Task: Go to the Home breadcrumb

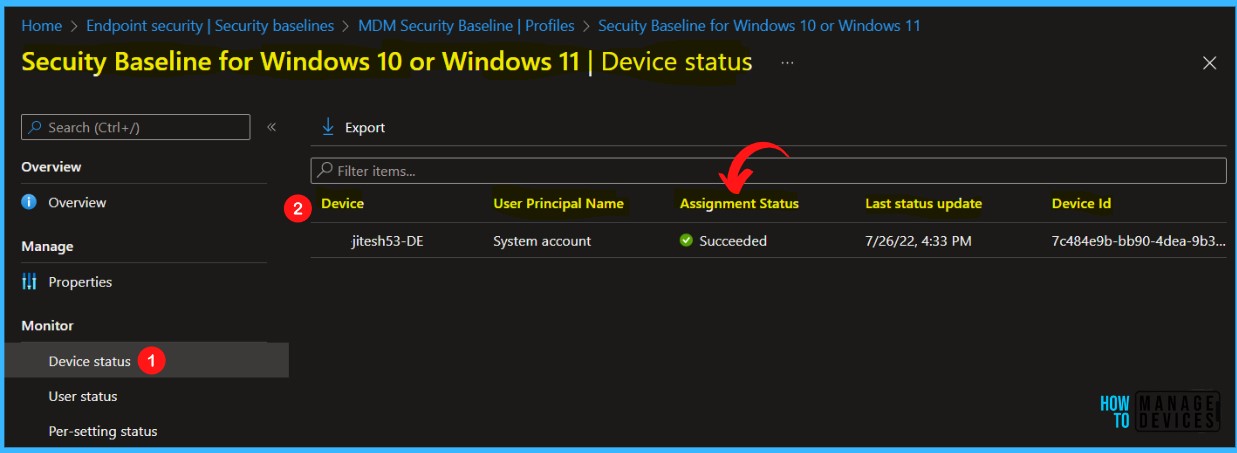Action: pyautogui.click(x=41, y=25)
